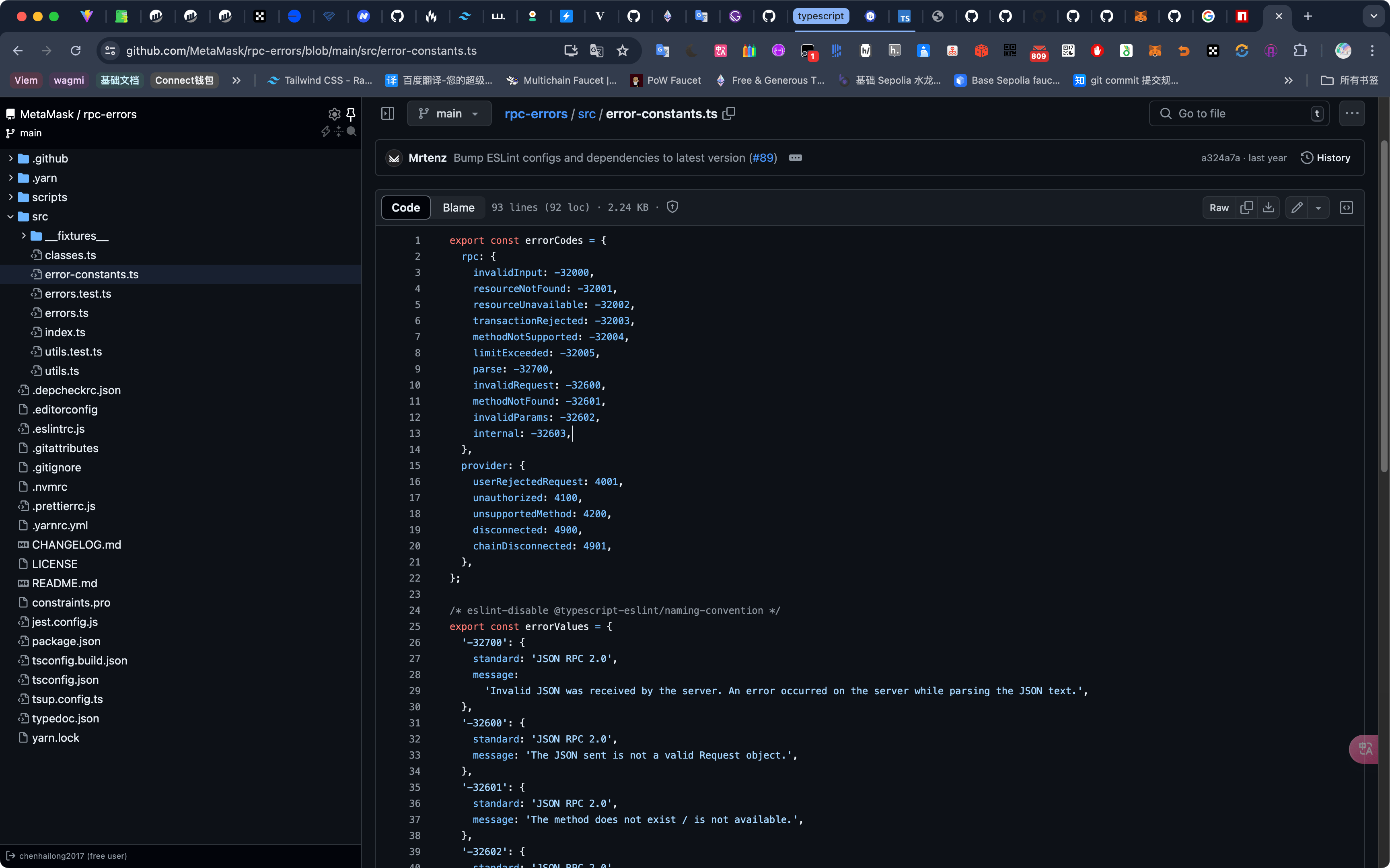Expand the .github folder
The image size is (1390, 868).
click(x=10, y=158)
